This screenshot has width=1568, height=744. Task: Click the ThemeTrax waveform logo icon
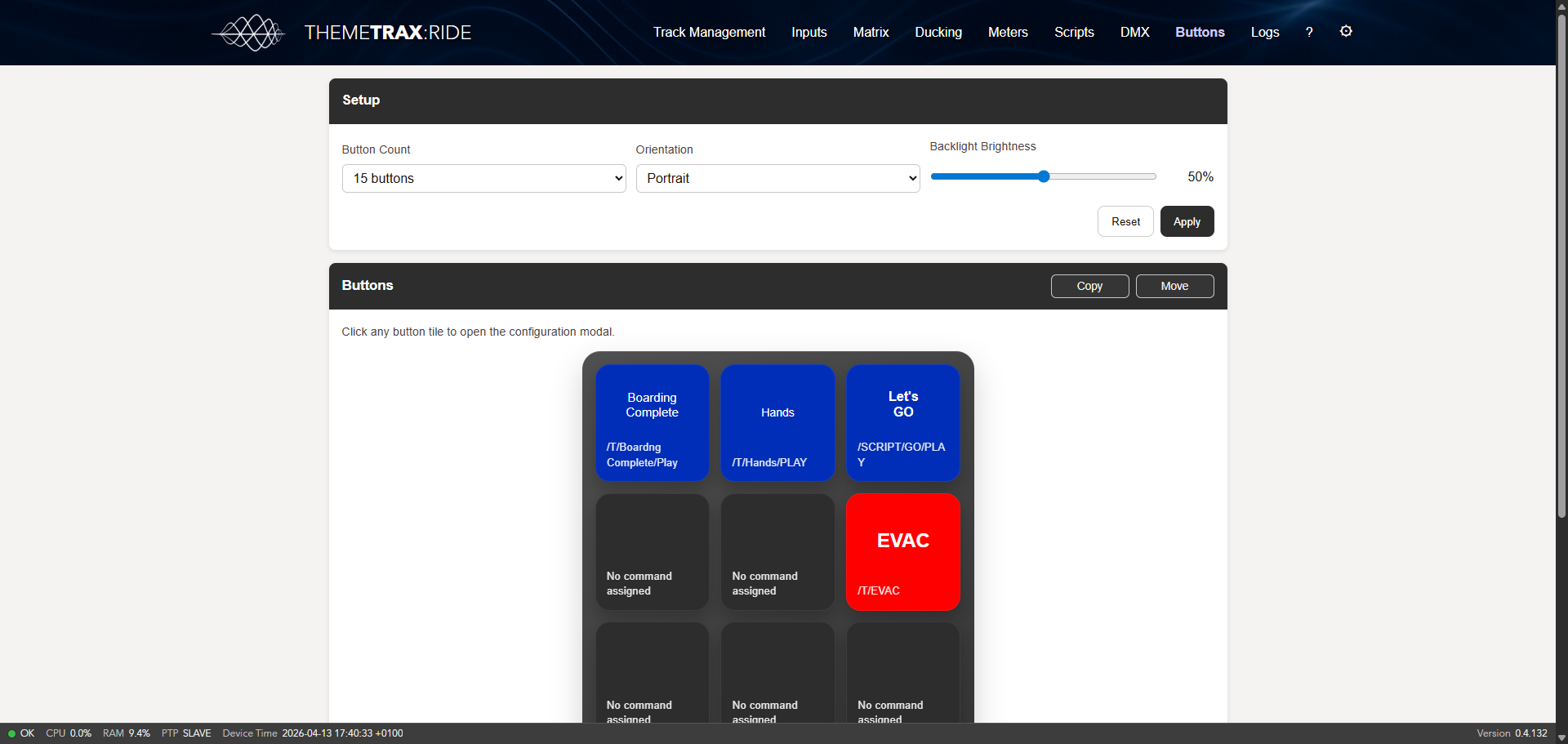tap(249, 33)
